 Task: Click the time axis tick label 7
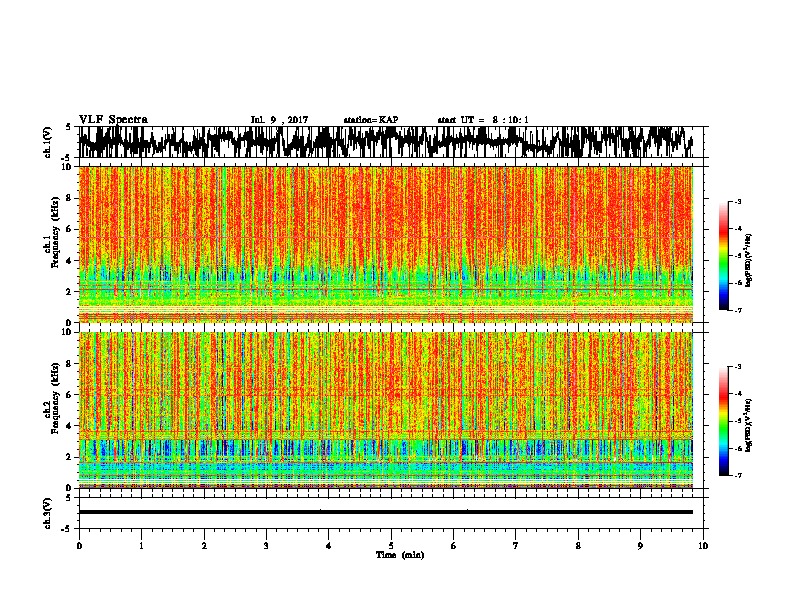(x=516, y=546)
